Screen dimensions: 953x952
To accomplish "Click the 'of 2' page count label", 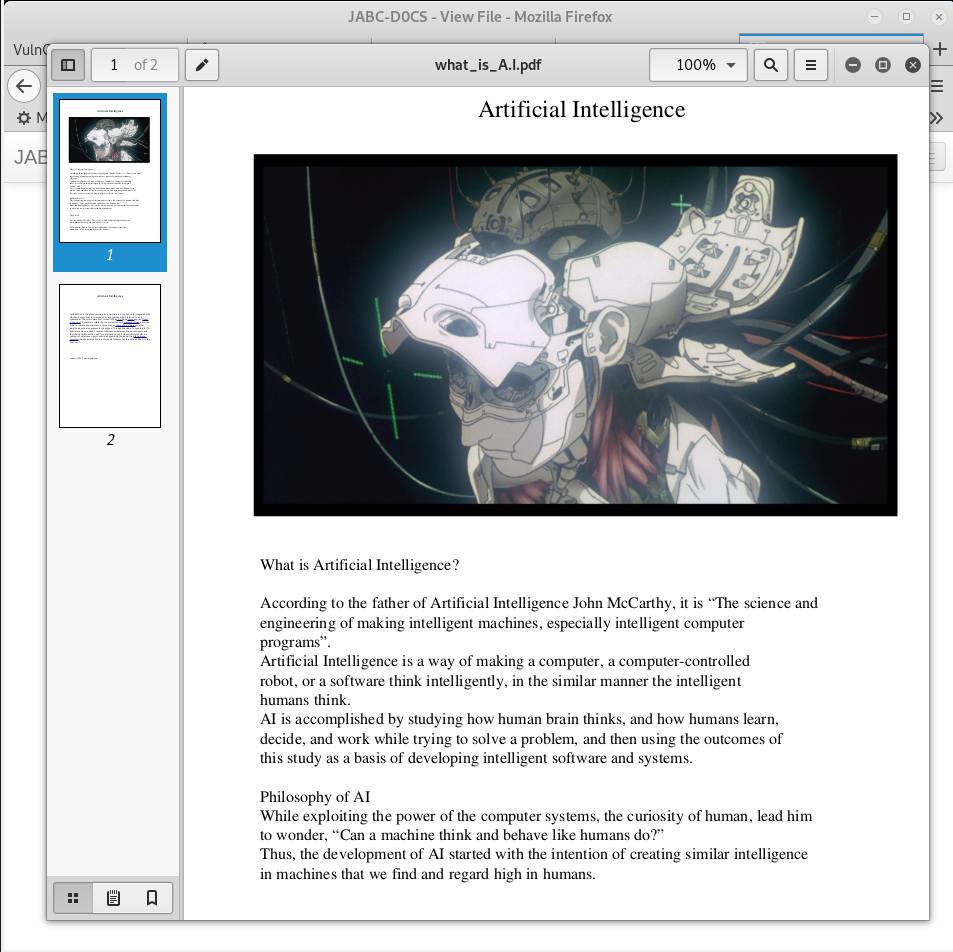I will click(146, 65).
